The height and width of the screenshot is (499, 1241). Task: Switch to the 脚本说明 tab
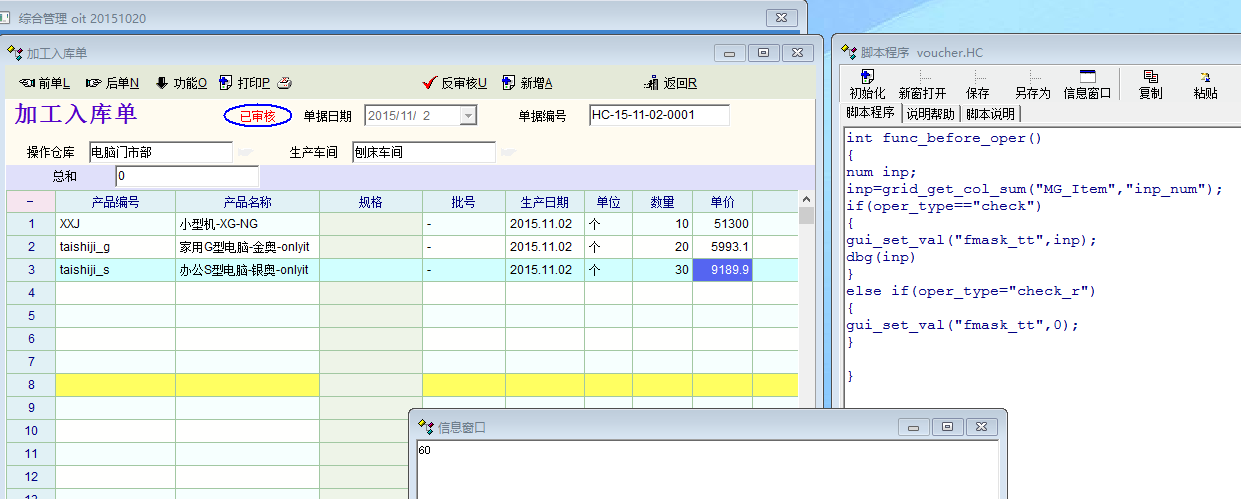[x=990, y=114]
